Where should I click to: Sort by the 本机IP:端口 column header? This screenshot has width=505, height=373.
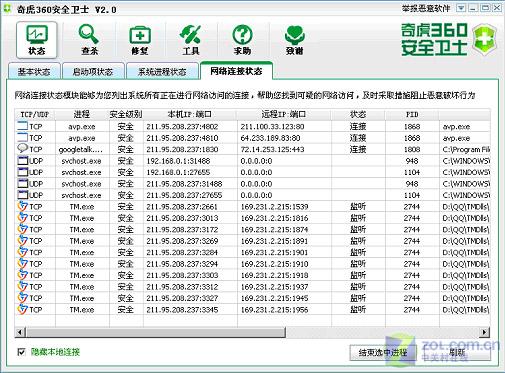pyautogui.click(x=190, y=114)
